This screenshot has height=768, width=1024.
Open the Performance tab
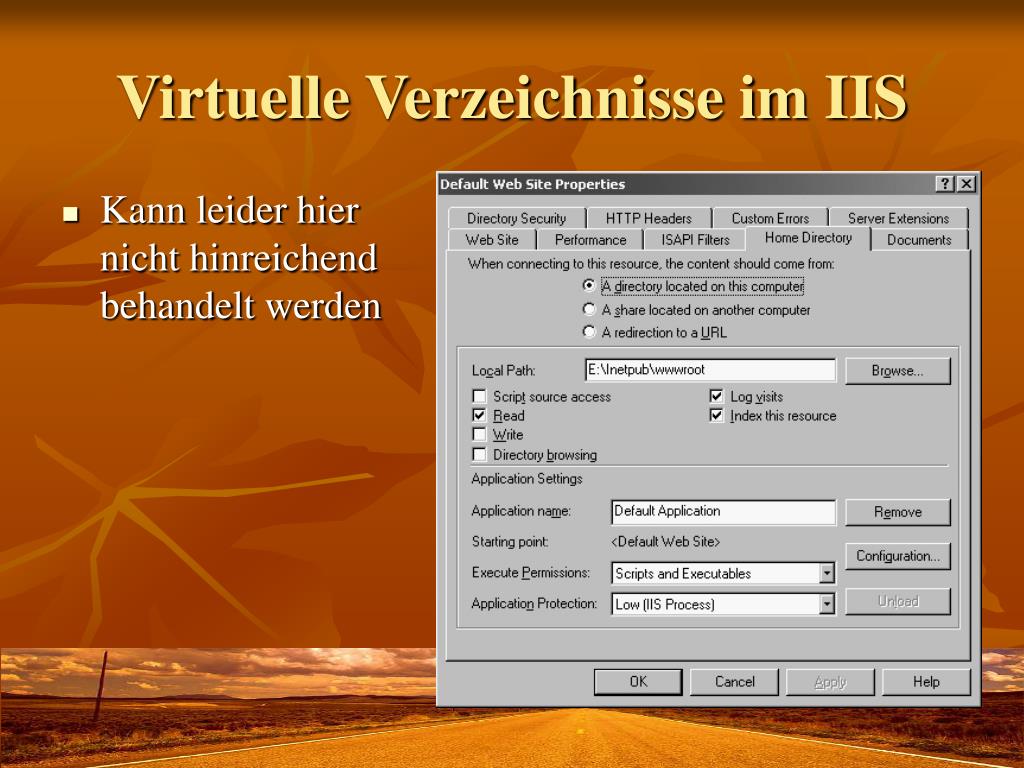point(590,240)
